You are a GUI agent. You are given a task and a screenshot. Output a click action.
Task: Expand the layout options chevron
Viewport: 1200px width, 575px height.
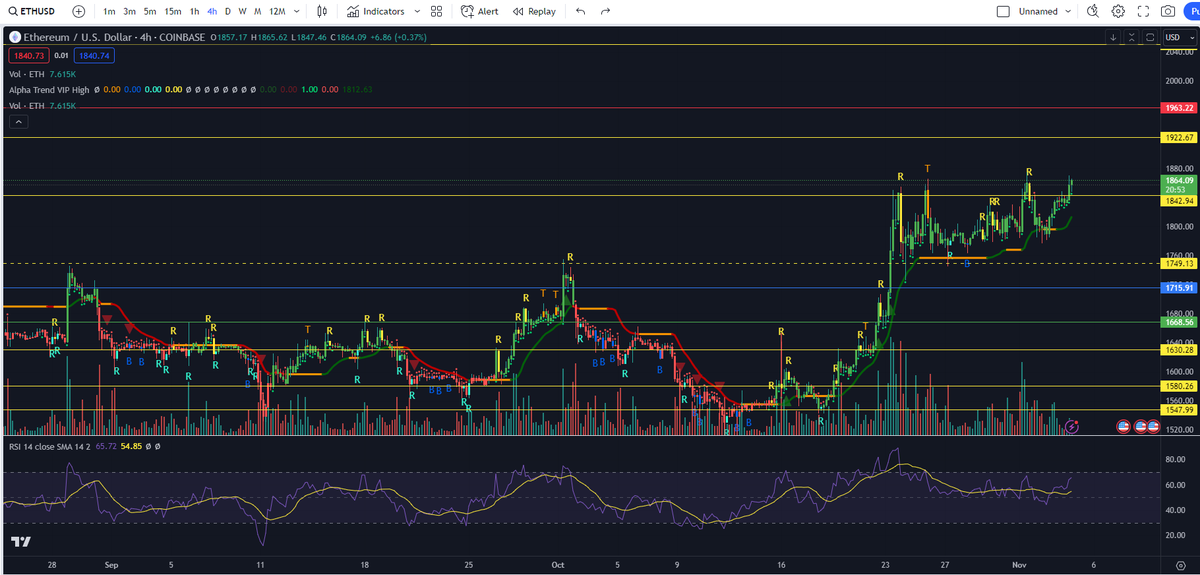coord(1069,11)
